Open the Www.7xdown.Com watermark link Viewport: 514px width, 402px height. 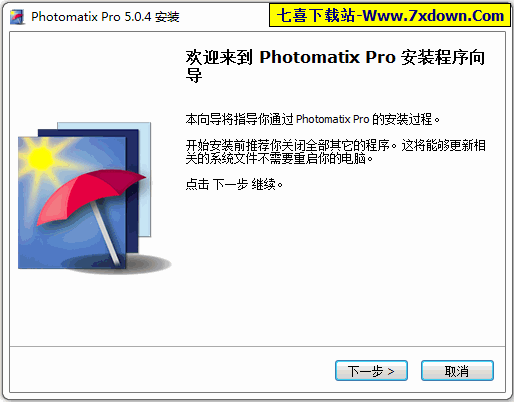click(433, 15)
